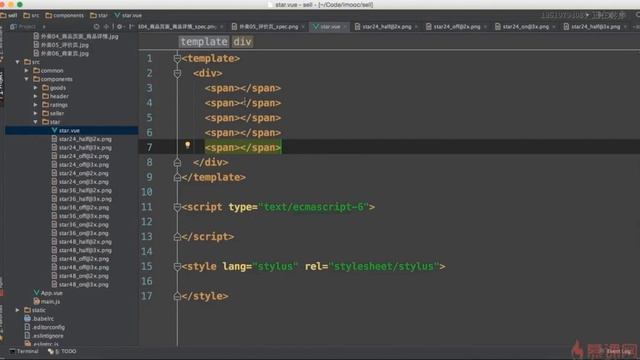
Task: Close the star.vue editor tab
Action: pos(345,27)
